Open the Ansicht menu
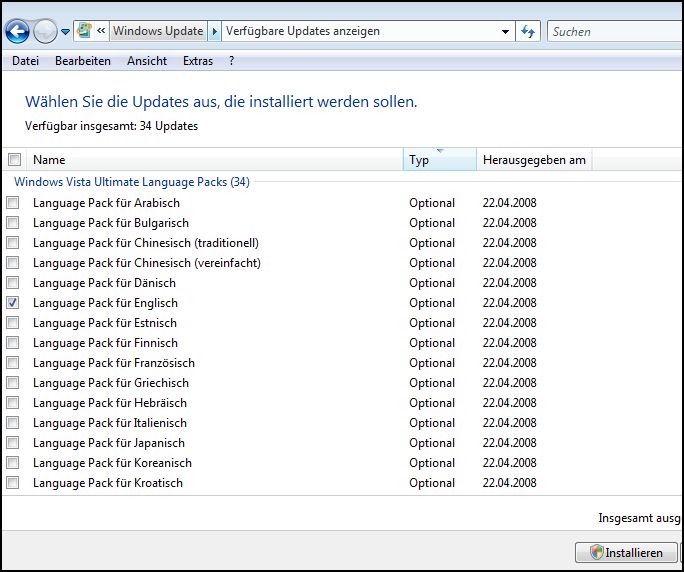This screenshot has height=572, width=684. pyautogui.click(x=147, y=61)
